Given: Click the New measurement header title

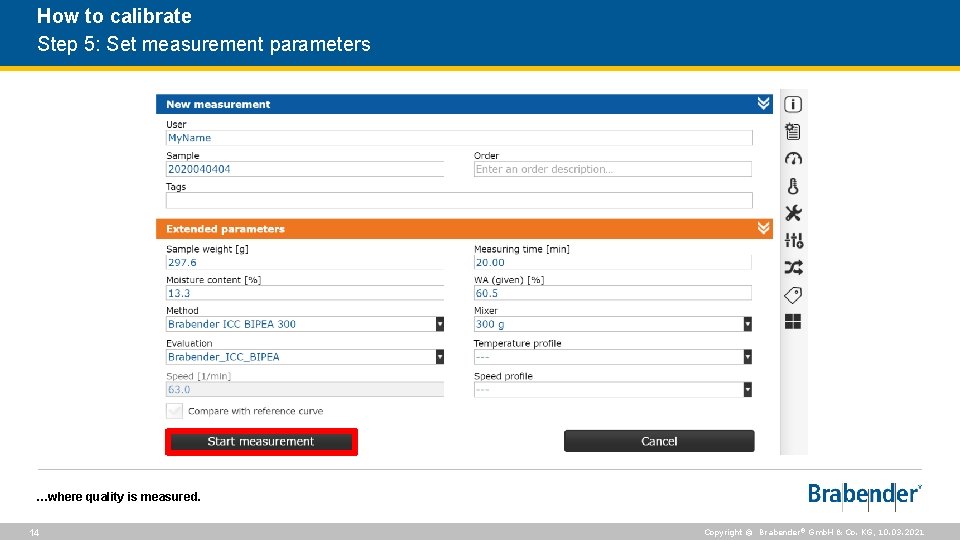Looking at the screenshot, I should [218, 104].
